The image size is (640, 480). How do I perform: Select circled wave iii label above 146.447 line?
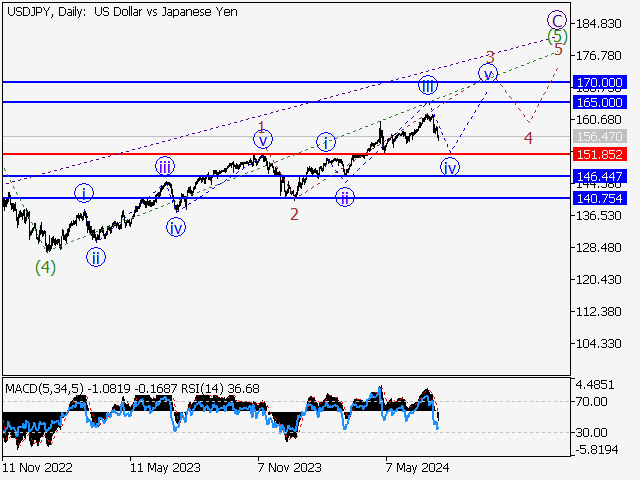click(x=165, y=166)
